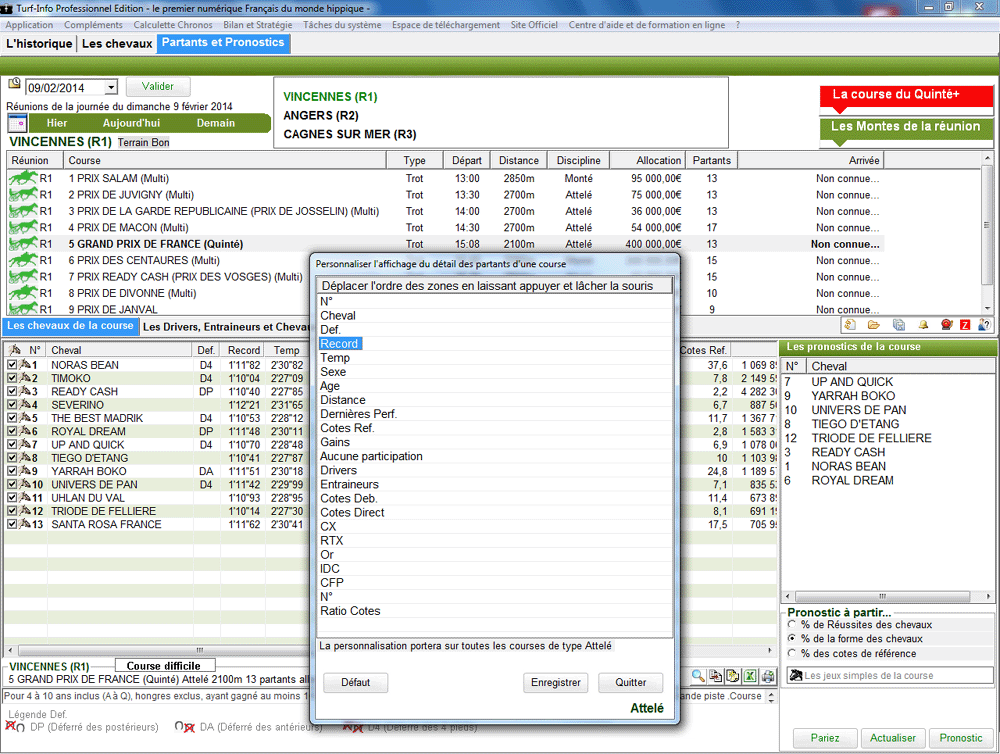Uncheck the NORAS BEAN horse checkbox
The width and height of the screenshot is (1000, 754).
pyautogui.click(x=12, y=365)
